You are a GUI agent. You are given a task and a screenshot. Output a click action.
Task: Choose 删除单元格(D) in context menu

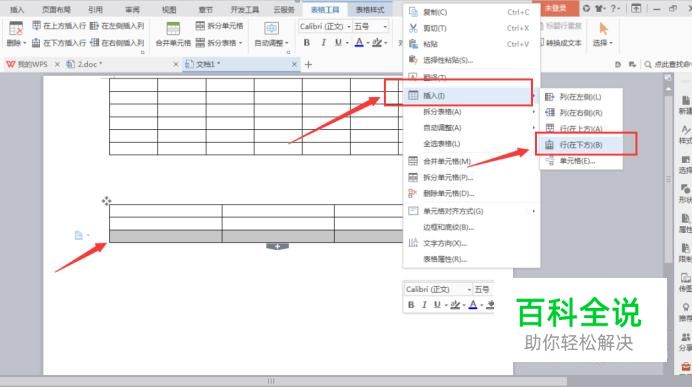[470, 193]
